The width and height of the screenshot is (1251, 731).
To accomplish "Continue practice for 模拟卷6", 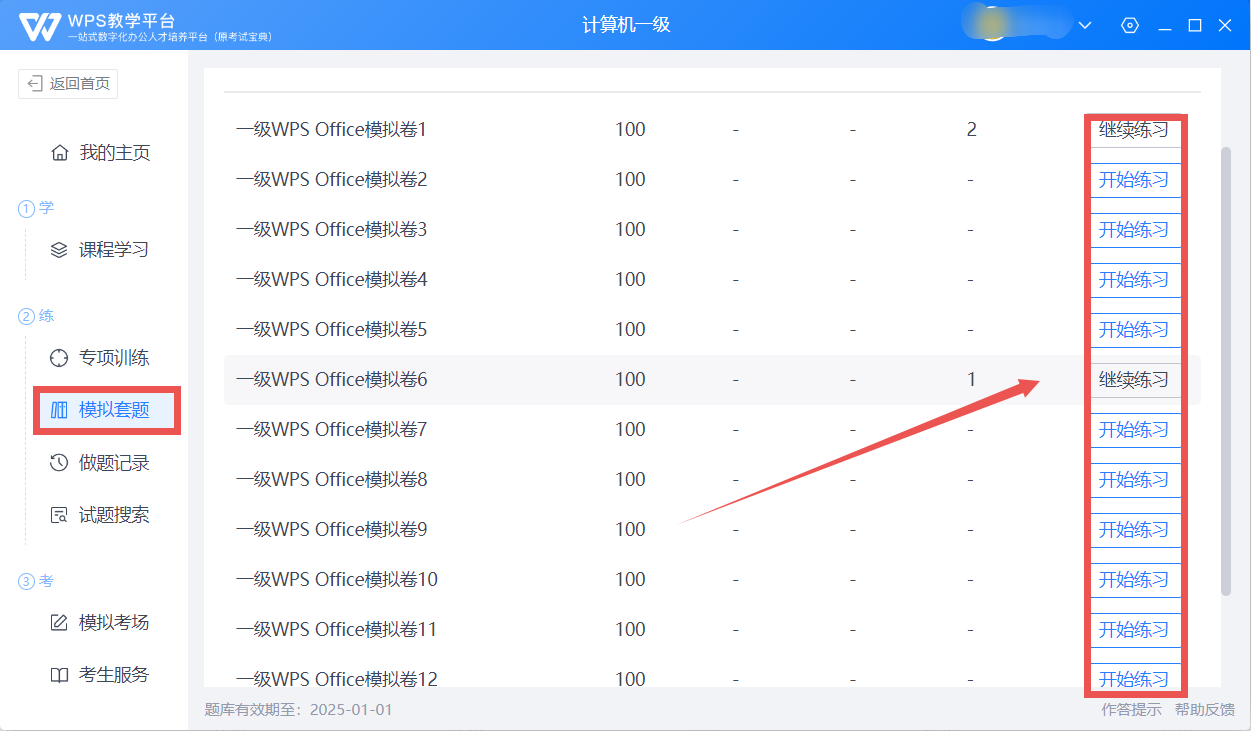I will pyautogui.click(x=1133, y=380).
